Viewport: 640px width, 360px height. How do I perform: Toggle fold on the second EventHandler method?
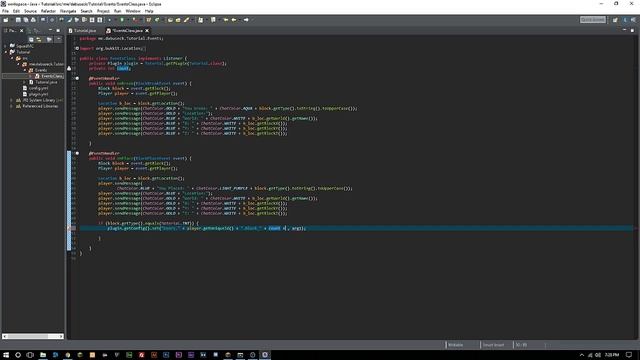coord(77,153)
